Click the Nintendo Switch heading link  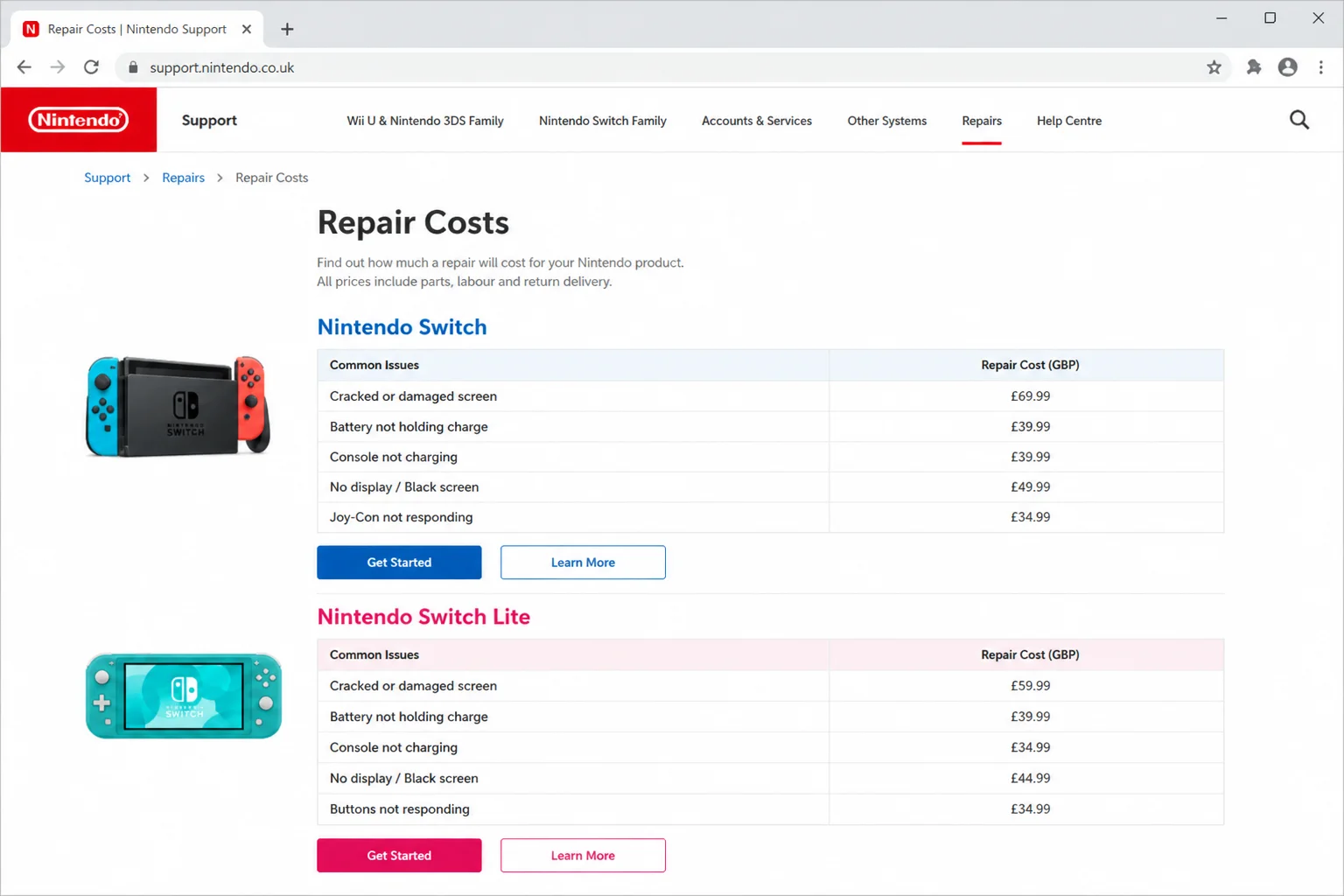pyautogui.click(x=402, y=327)
